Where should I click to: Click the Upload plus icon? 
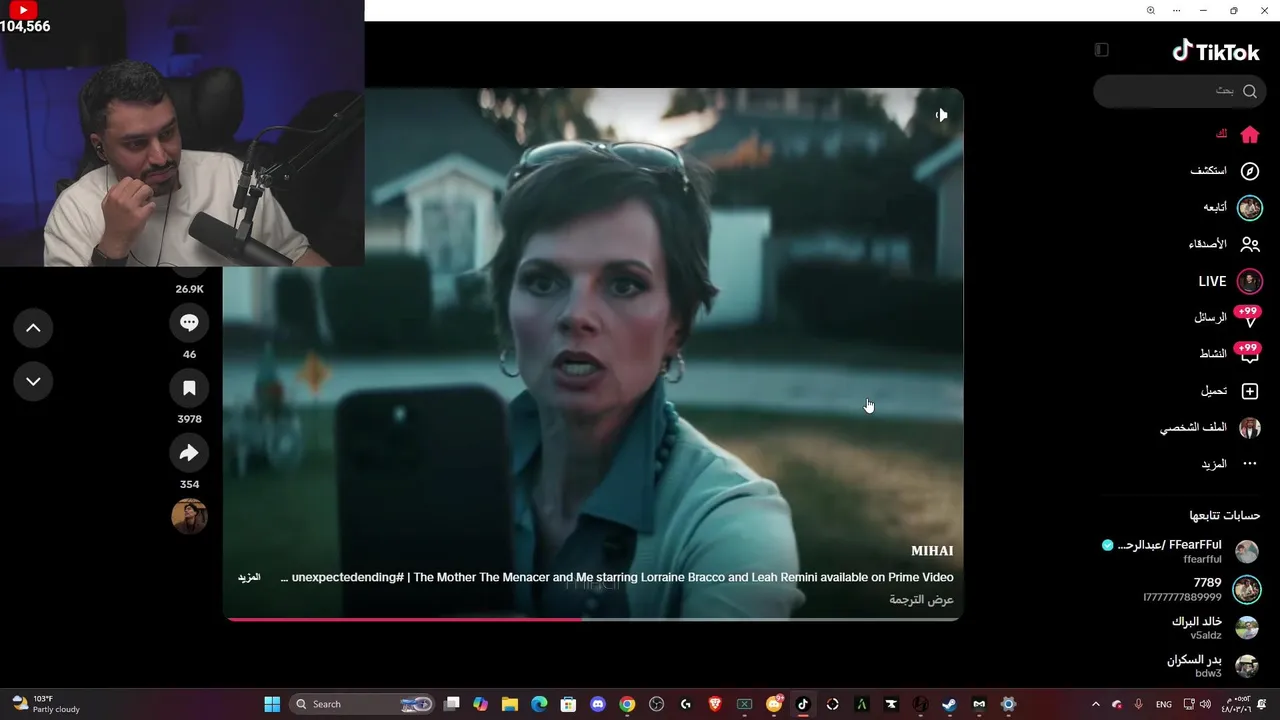pos(1249,391)
